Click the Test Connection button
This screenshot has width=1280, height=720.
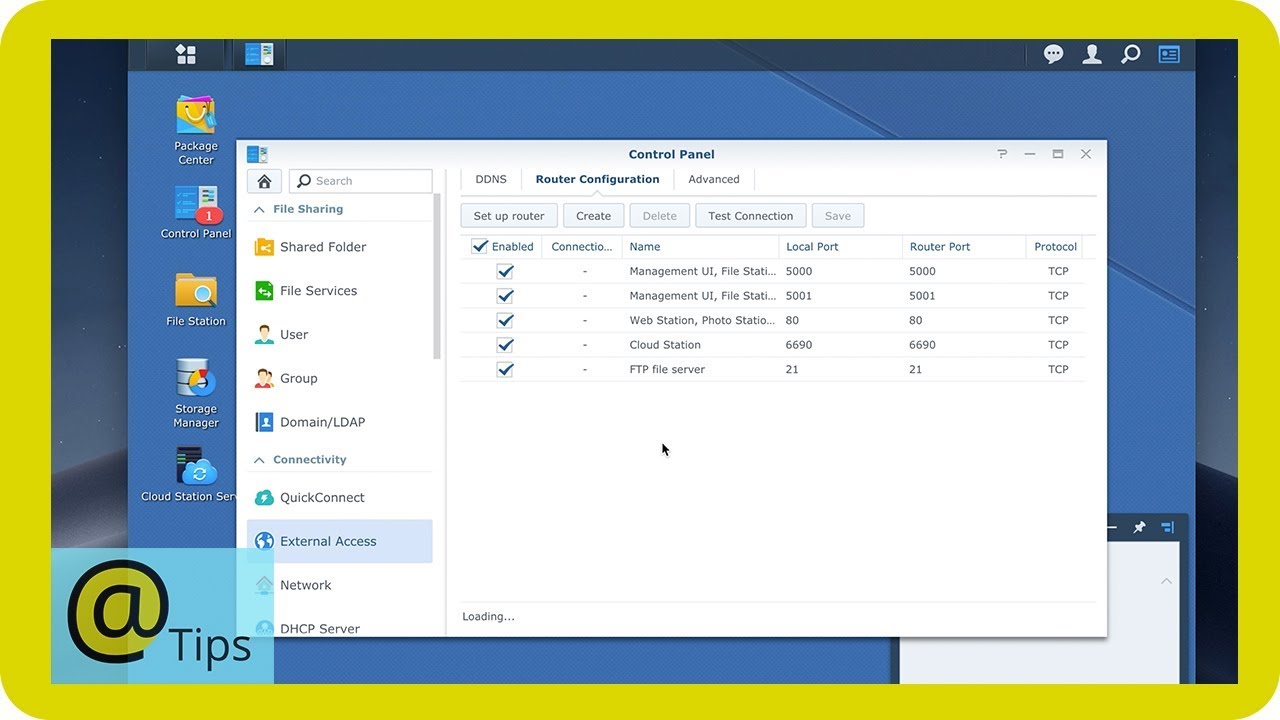pos(750,216)
